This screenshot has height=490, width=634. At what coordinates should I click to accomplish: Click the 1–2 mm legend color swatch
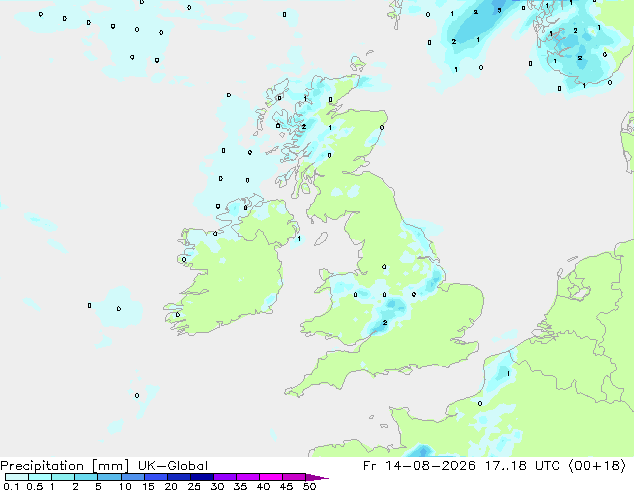(x=63, y=477)
